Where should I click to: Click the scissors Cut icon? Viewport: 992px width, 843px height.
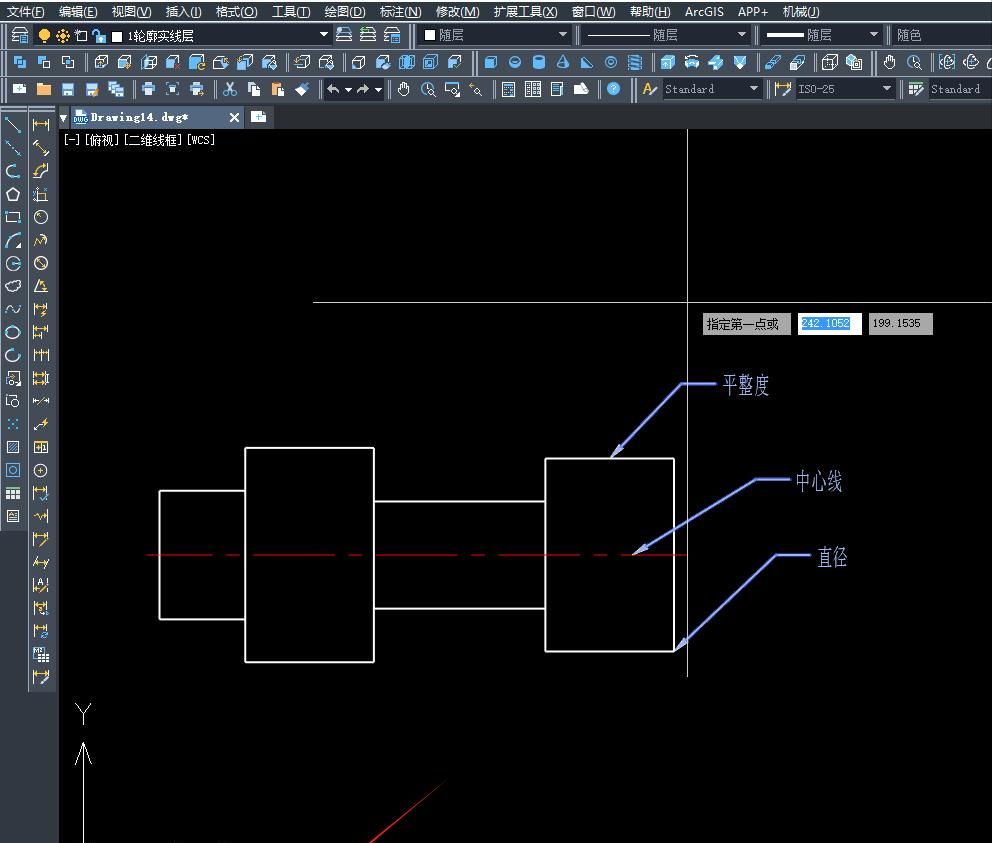coord(230,89)
